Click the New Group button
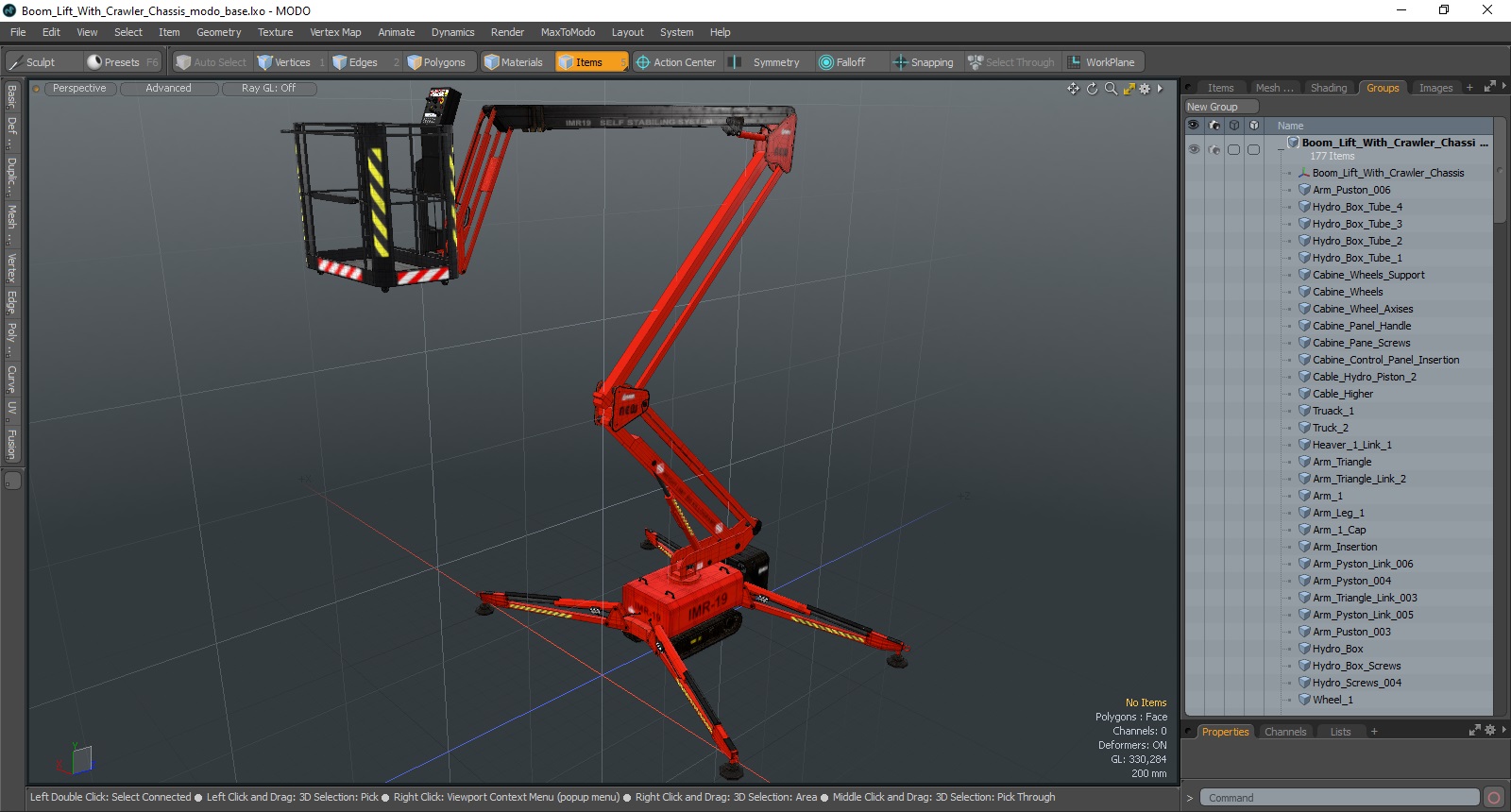This screenshot has height=812, width=1511. click(1221, 107)
